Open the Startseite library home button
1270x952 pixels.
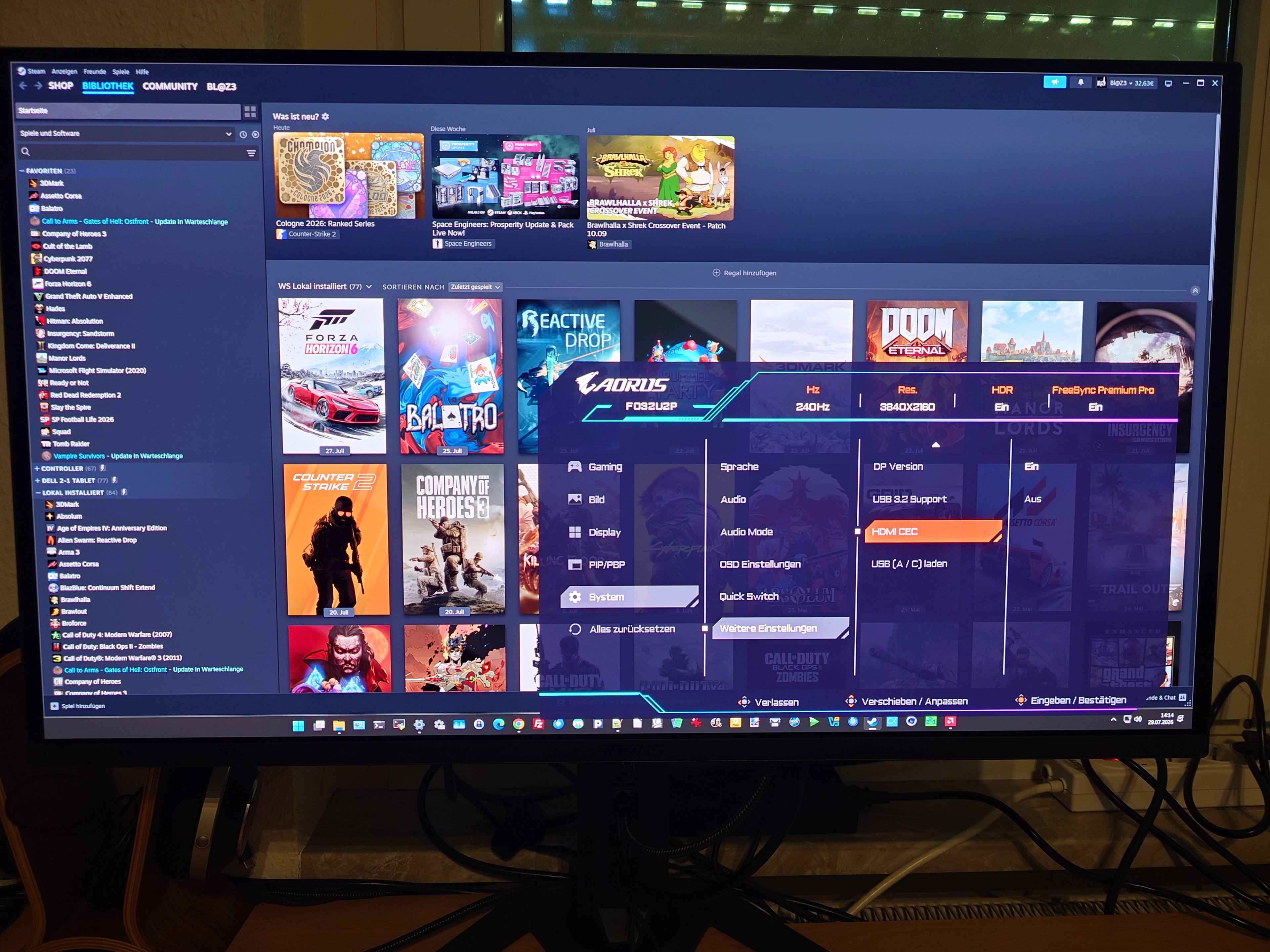127,111
